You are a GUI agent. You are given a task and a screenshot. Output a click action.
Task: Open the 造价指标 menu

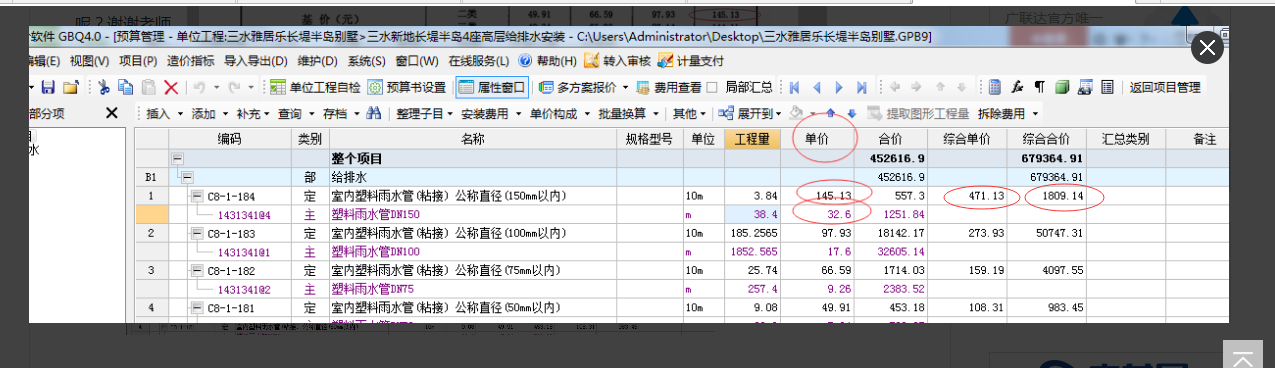click(x=190, y=61)
